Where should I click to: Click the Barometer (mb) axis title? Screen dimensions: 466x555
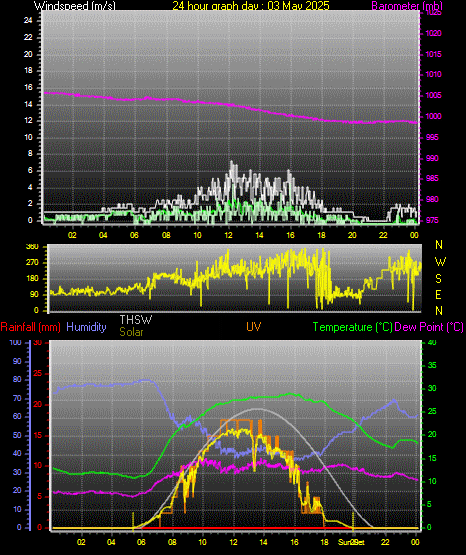pyautogui.click(x=407, y=6)
